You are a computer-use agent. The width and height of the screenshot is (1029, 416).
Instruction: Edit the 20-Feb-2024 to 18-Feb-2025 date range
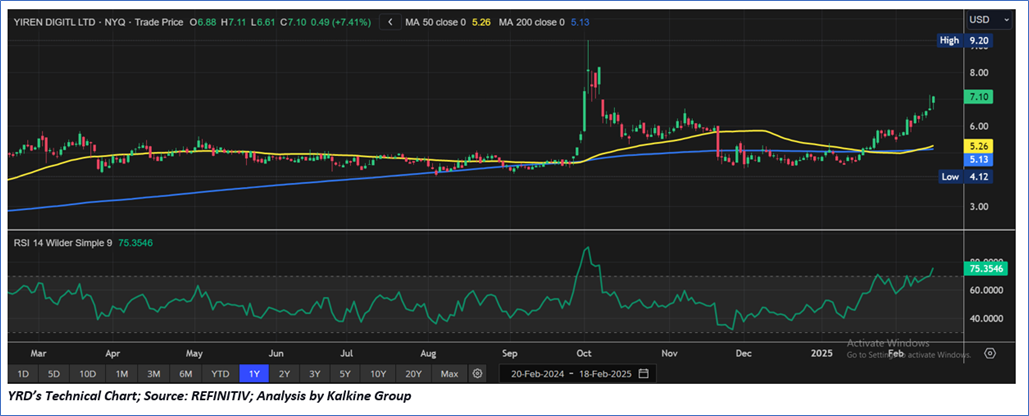click(x=569, y=373)
